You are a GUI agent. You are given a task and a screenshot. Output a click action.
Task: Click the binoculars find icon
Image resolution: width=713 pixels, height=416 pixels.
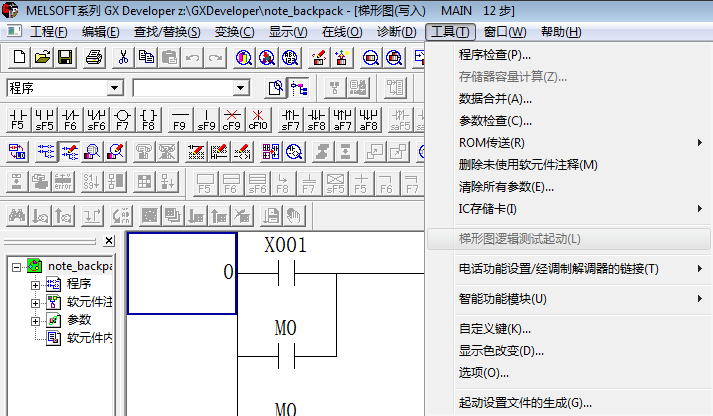coord(17,216)
